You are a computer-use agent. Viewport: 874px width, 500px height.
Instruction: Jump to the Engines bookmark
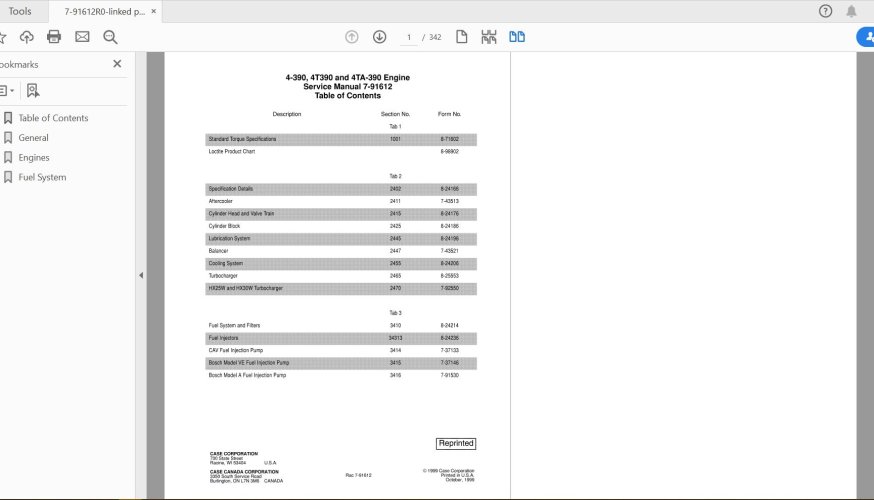click(33, 157)
